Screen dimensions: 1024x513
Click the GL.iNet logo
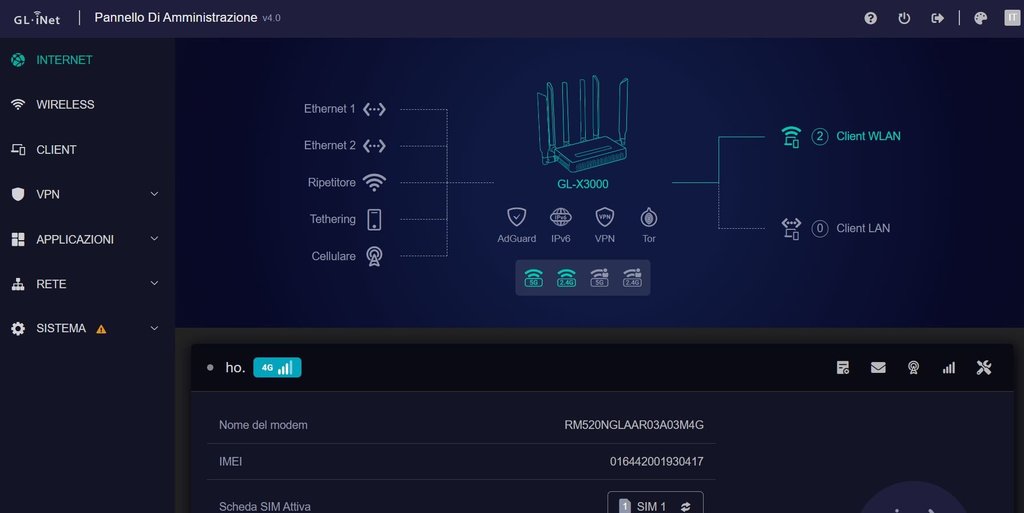pos(37,18)
